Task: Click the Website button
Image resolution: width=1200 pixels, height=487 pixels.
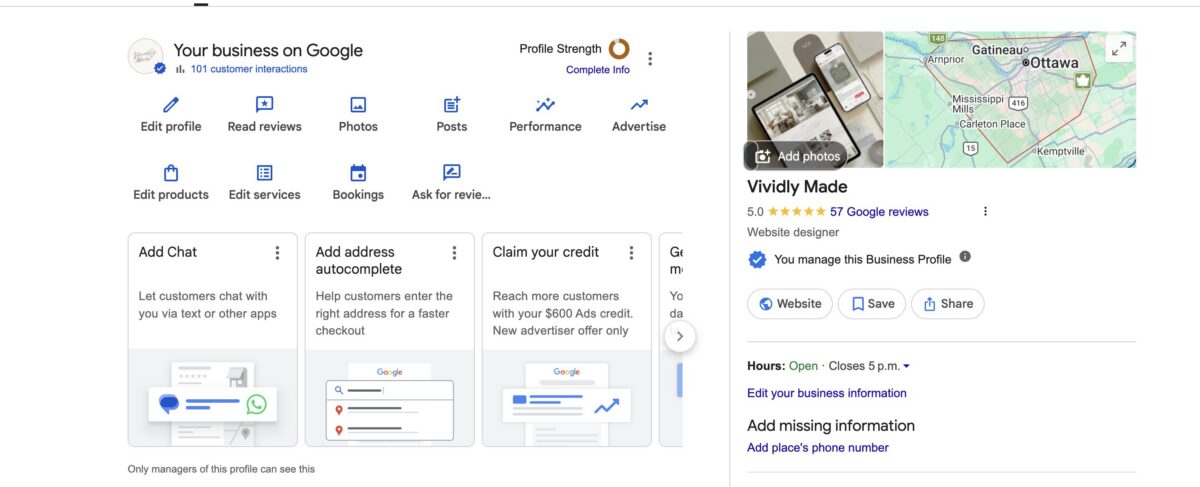Action: (x=790, y=304)
